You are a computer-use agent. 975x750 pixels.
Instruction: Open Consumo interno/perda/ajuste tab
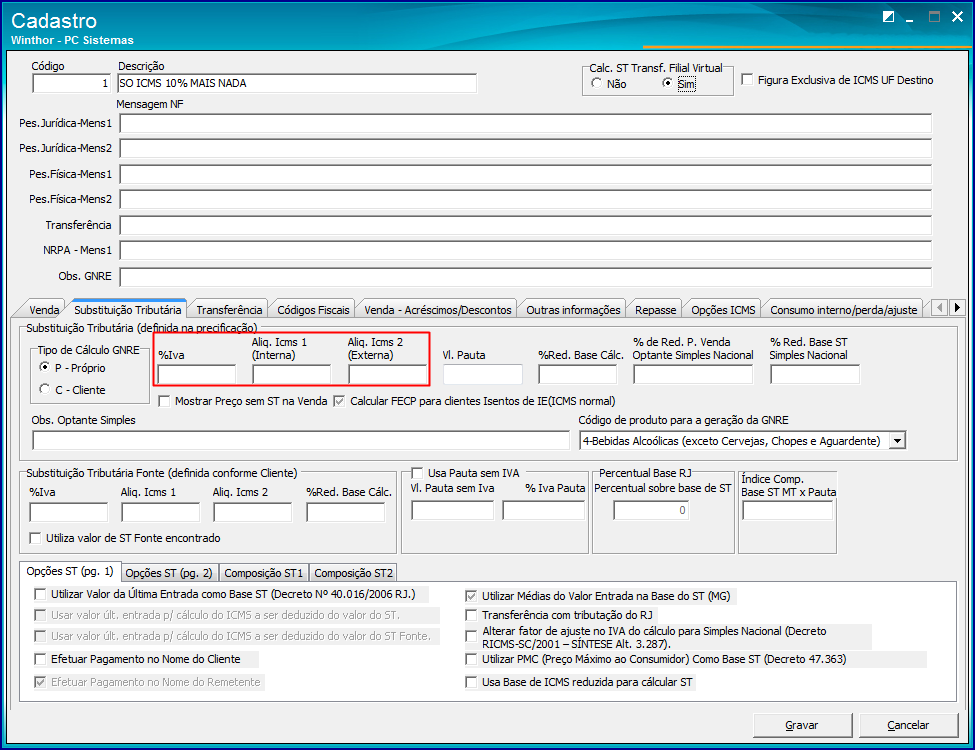844,310
